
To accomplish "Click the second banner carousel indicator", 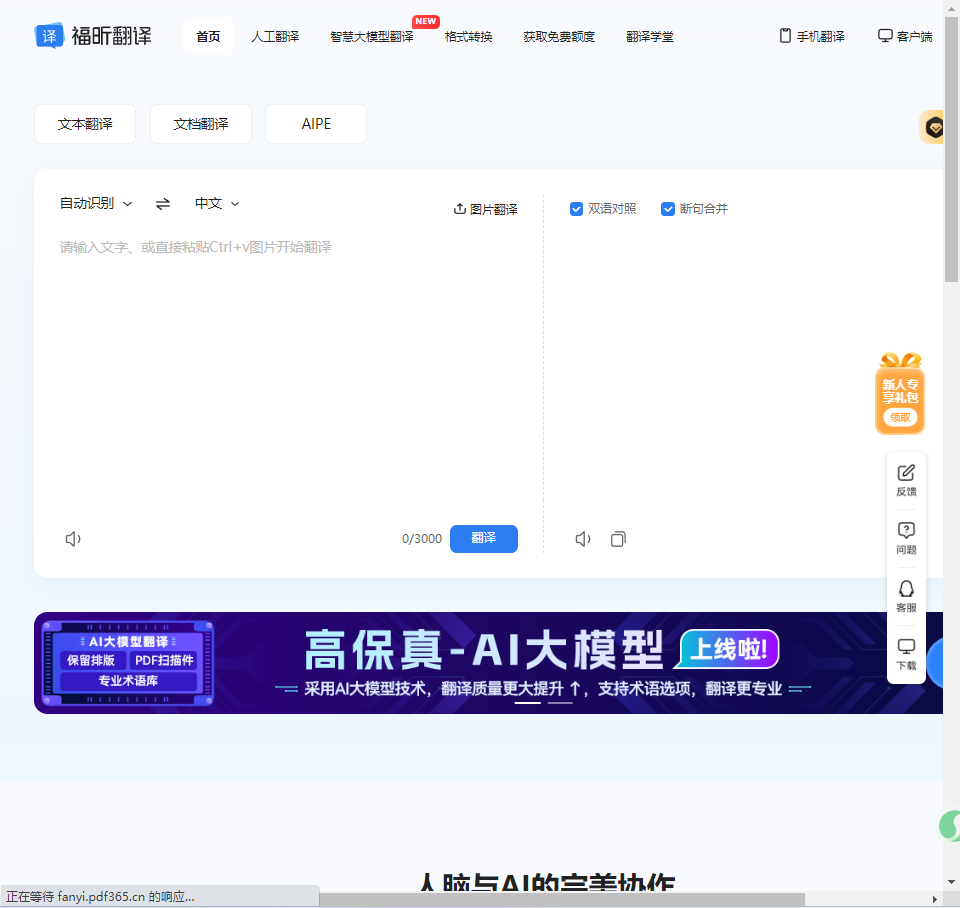I will (x=560, y=703).
